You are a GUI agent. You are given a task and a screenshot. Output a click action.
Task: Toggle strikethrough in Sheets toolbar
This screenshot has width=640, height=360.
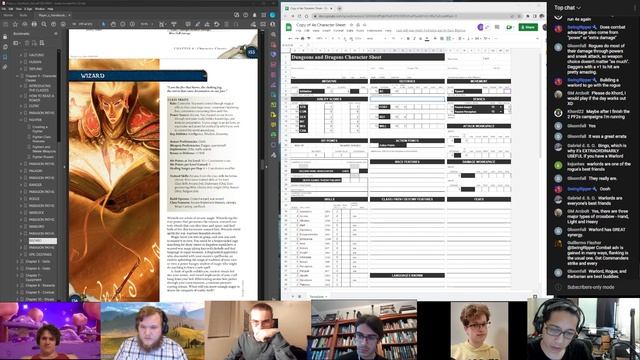coord(420,38)
